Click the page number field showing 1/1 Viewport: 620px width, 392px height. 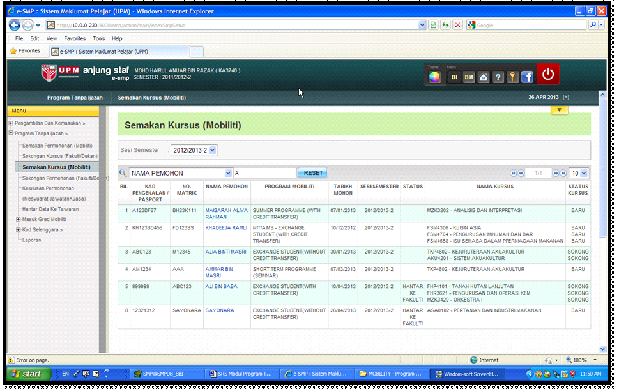pyautogui.click(x=538, y=173)
